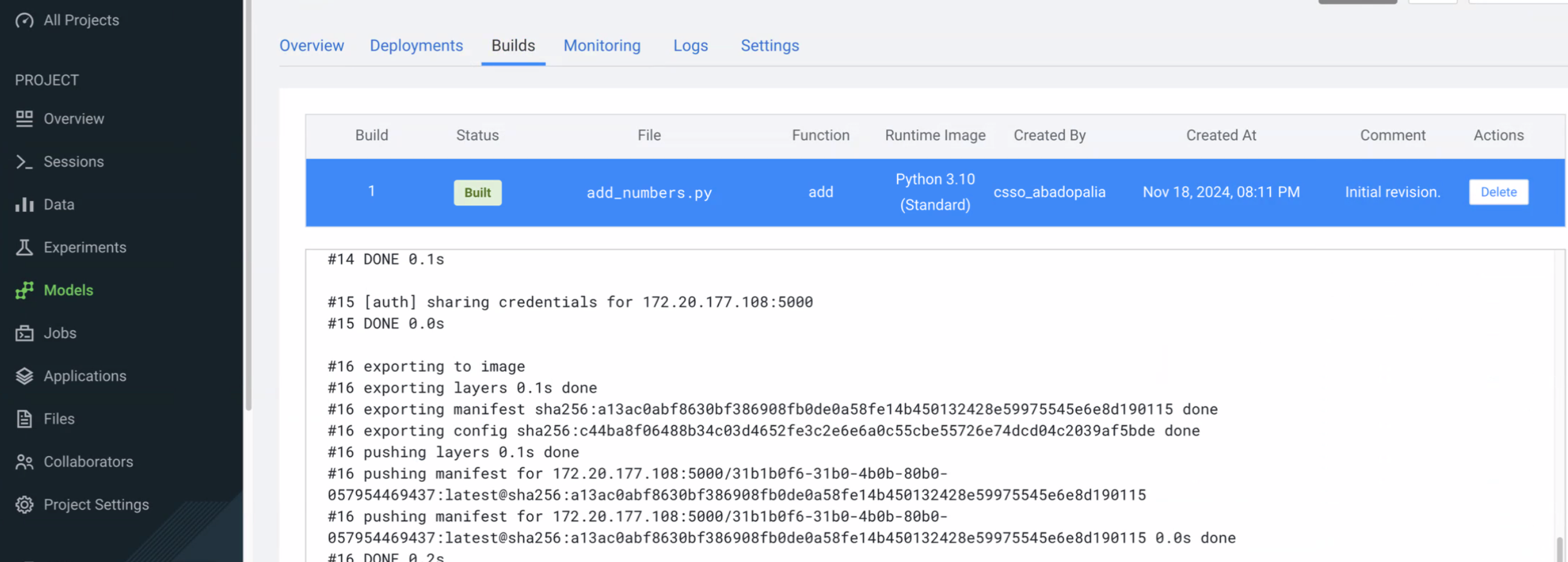Switch to the Deployments tab
1568x562 pixels.
(x=416, y=45)
